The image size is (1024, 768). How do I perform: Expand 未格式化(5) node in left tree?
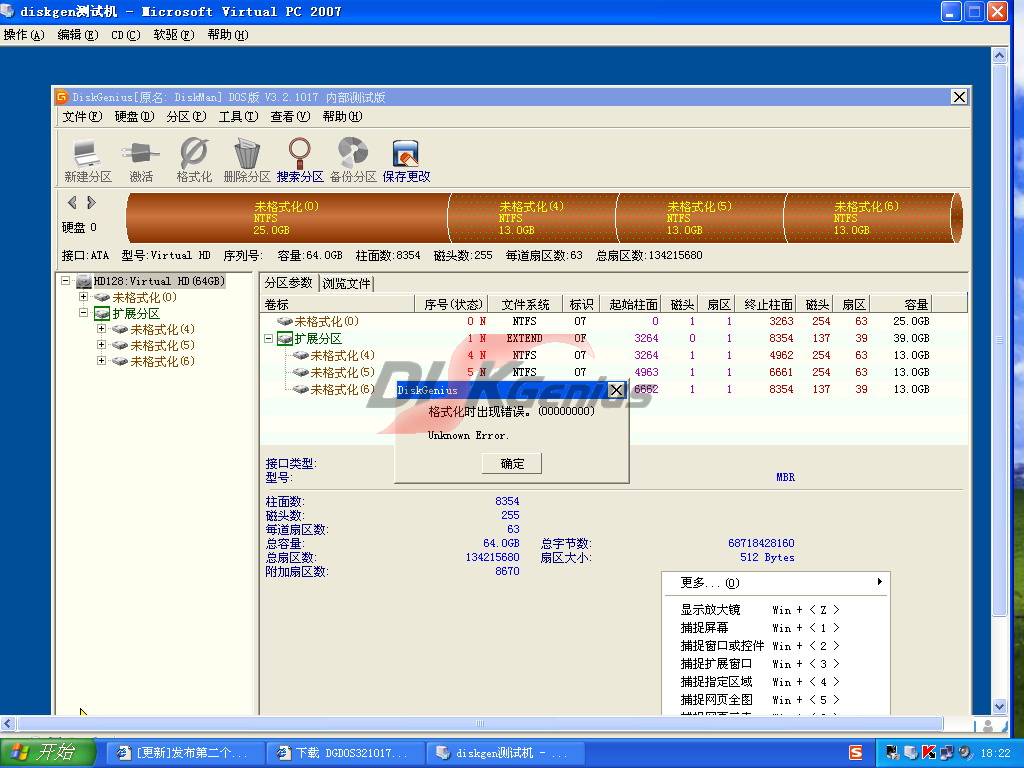point(101,344)
